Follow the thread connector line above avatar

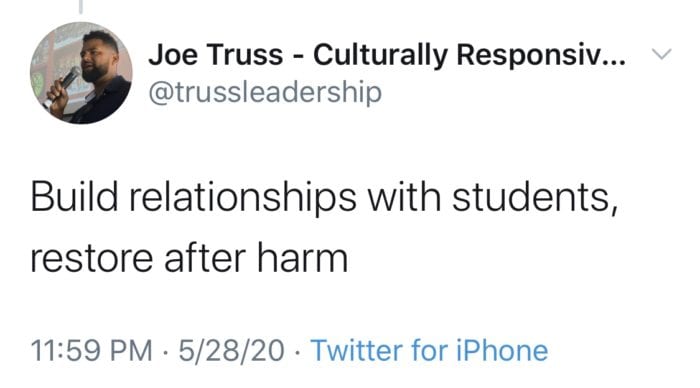81,6
